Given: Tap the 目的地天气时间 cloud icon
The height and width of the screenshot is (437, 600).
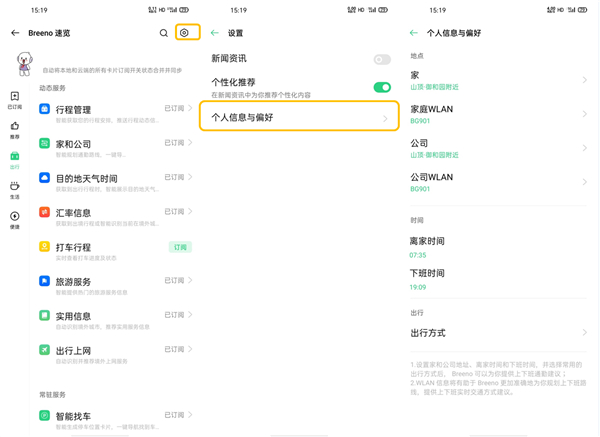Looking at the screenshot, I should point(44,178).
